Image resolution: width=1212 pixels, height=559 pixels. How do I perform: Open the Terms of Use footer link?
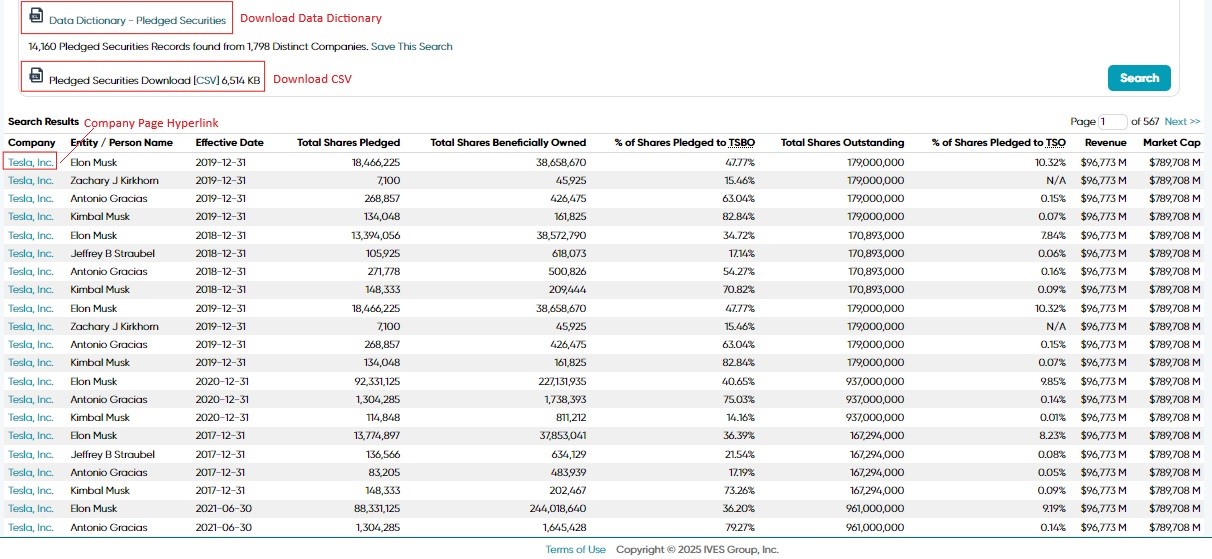575,549
